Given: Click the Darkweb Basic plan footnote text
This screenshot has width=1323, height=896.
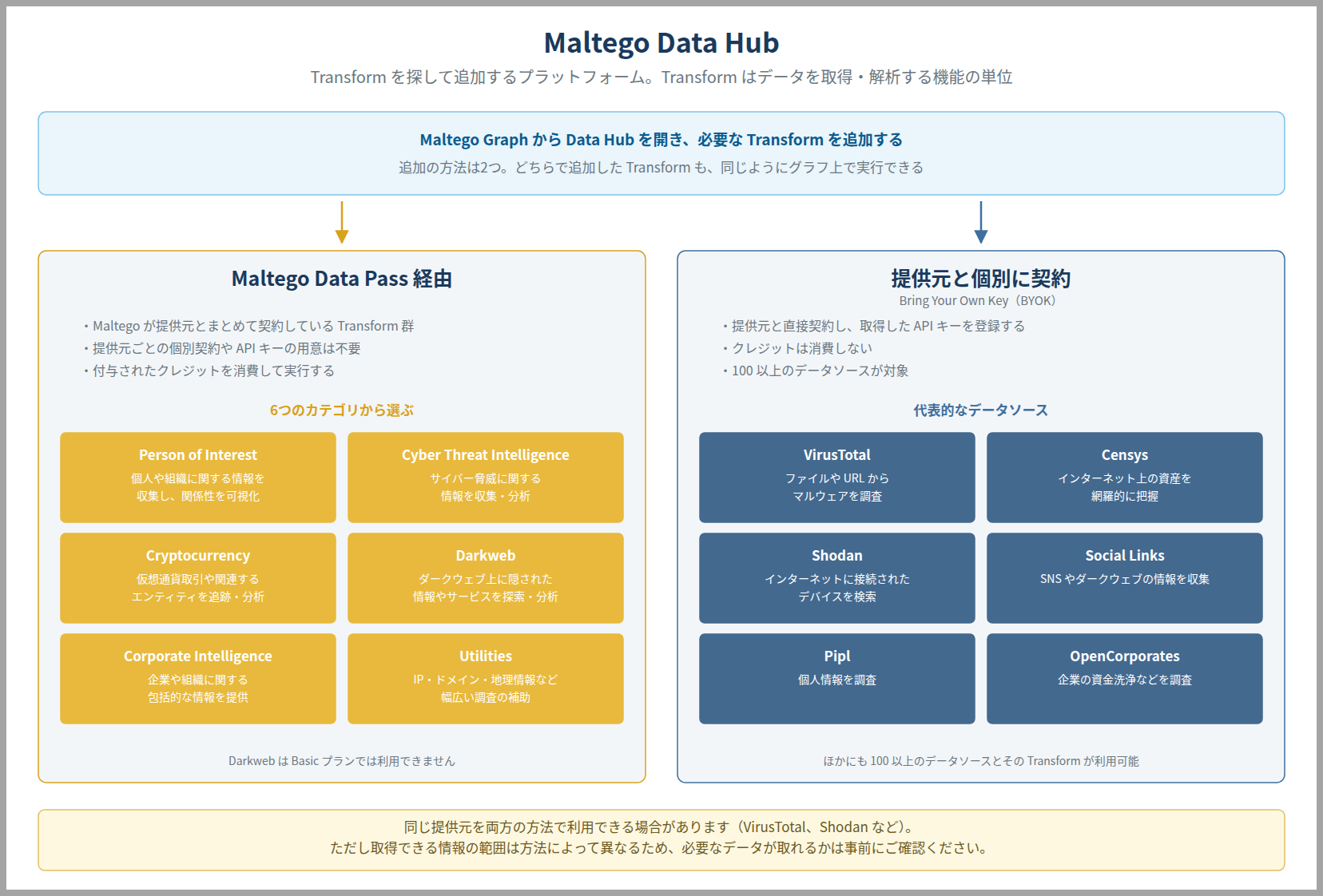Looking at the screenshot, I should coord(342,761).
